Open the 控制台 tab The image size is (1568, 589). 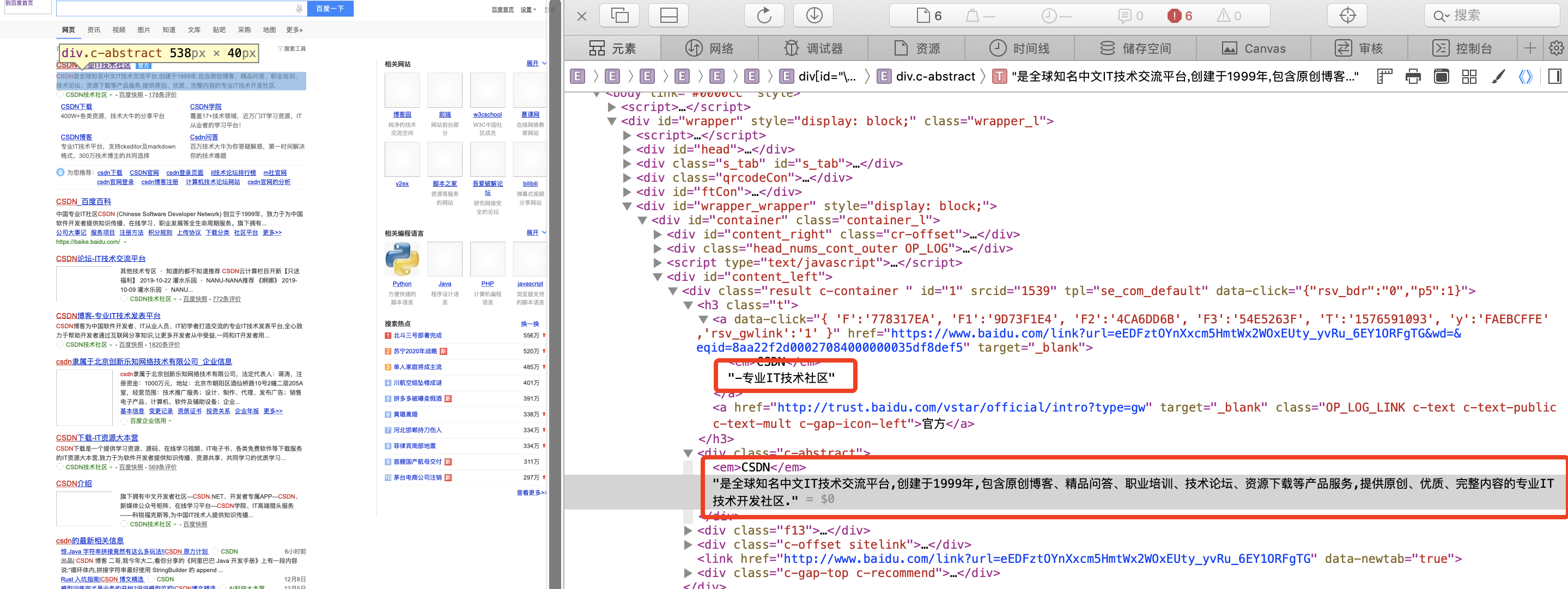(x=1462, y=48)
